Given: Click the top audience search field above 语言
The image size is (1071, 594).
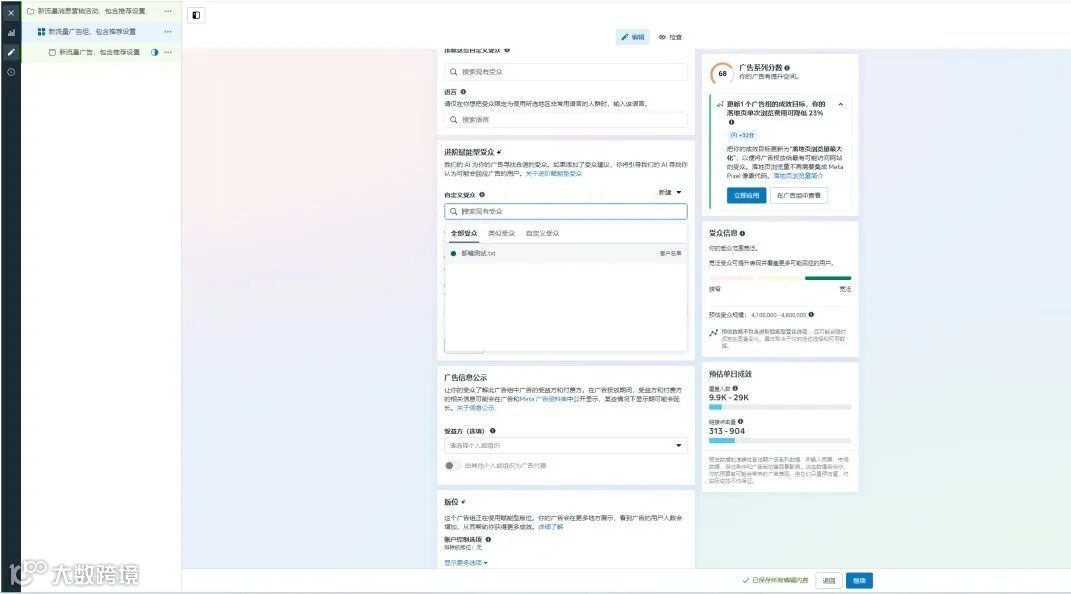Looking at the screenshot, I should tap(566, 72).
